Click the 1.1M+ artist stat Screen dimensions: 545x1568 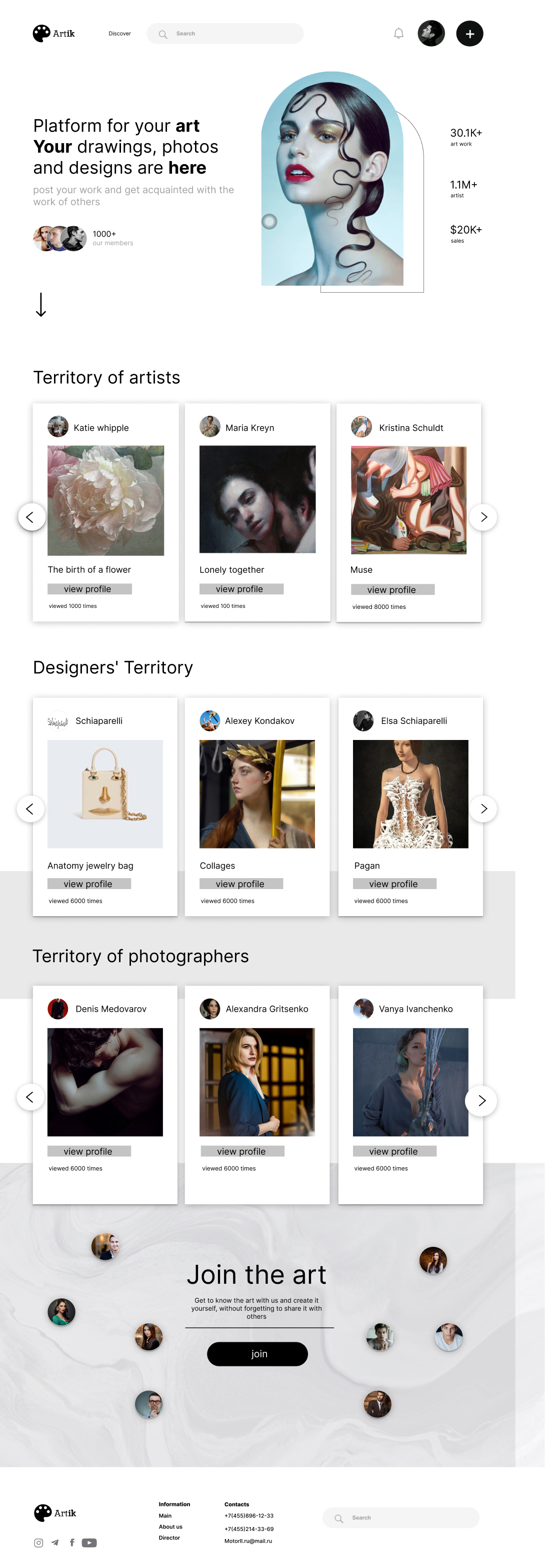pos(463,189)
